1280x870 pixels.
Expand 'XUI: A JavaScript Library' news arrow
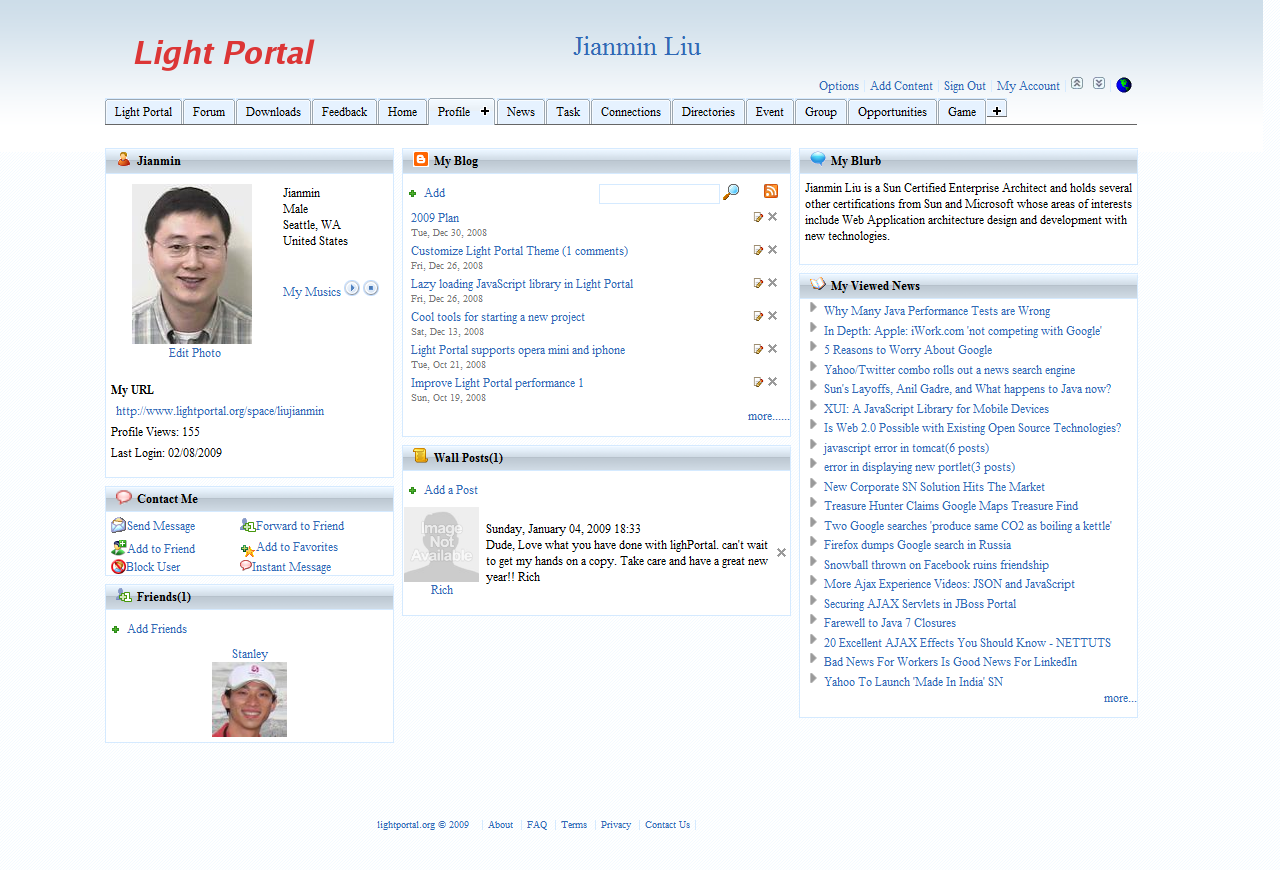pos(814,407)
